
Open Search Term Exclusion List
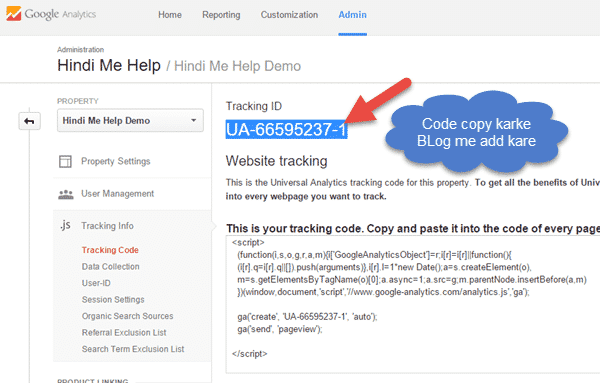point(133,349)
